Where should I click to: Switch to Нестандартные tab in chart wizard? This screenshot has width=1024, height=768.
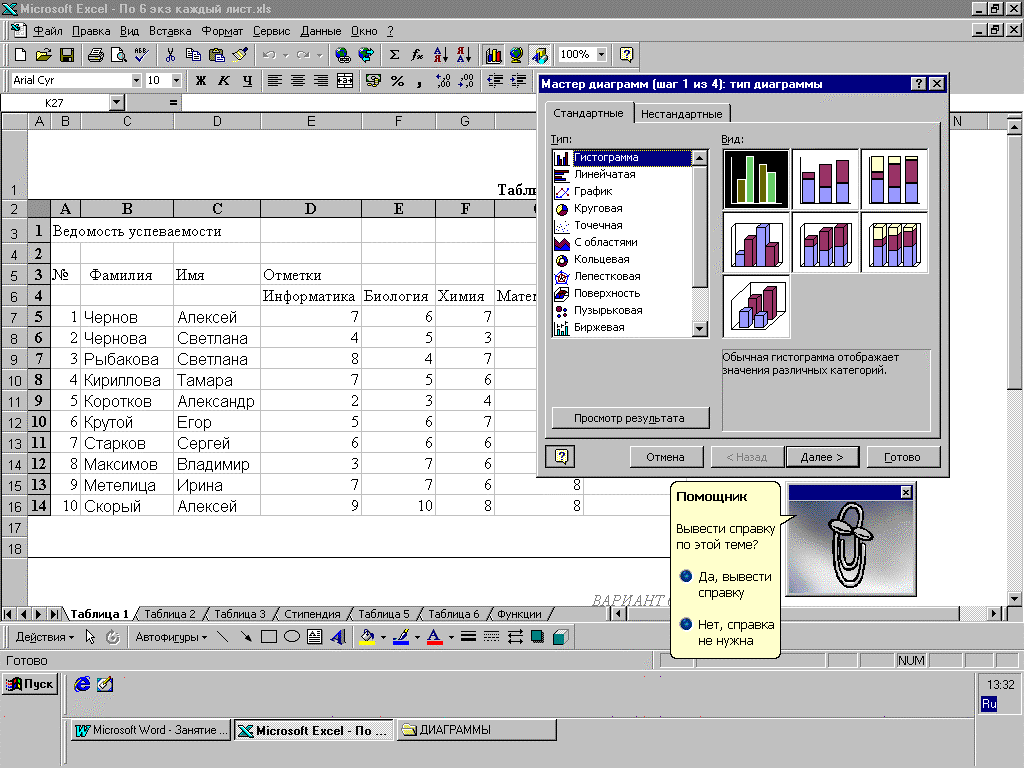click(x=681, y=114)
